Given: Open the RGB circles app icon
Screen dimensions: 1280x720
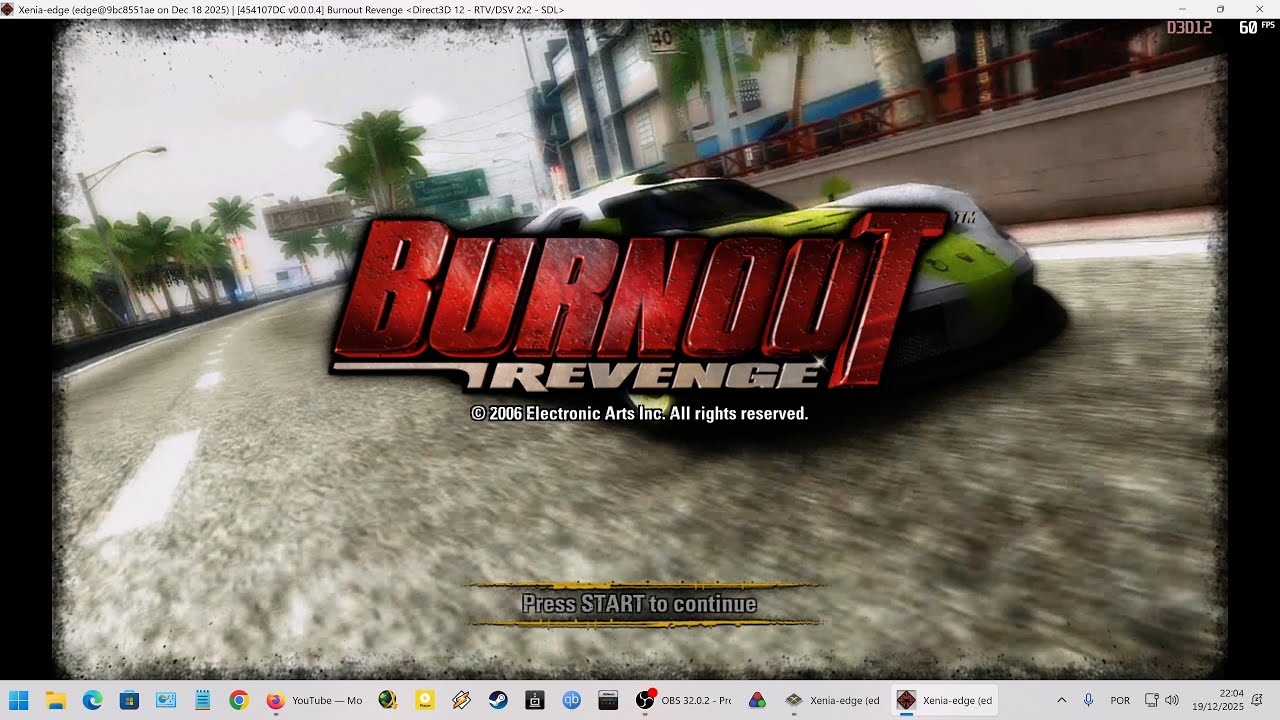Looking at the screenshot, I should click(757, 700).
